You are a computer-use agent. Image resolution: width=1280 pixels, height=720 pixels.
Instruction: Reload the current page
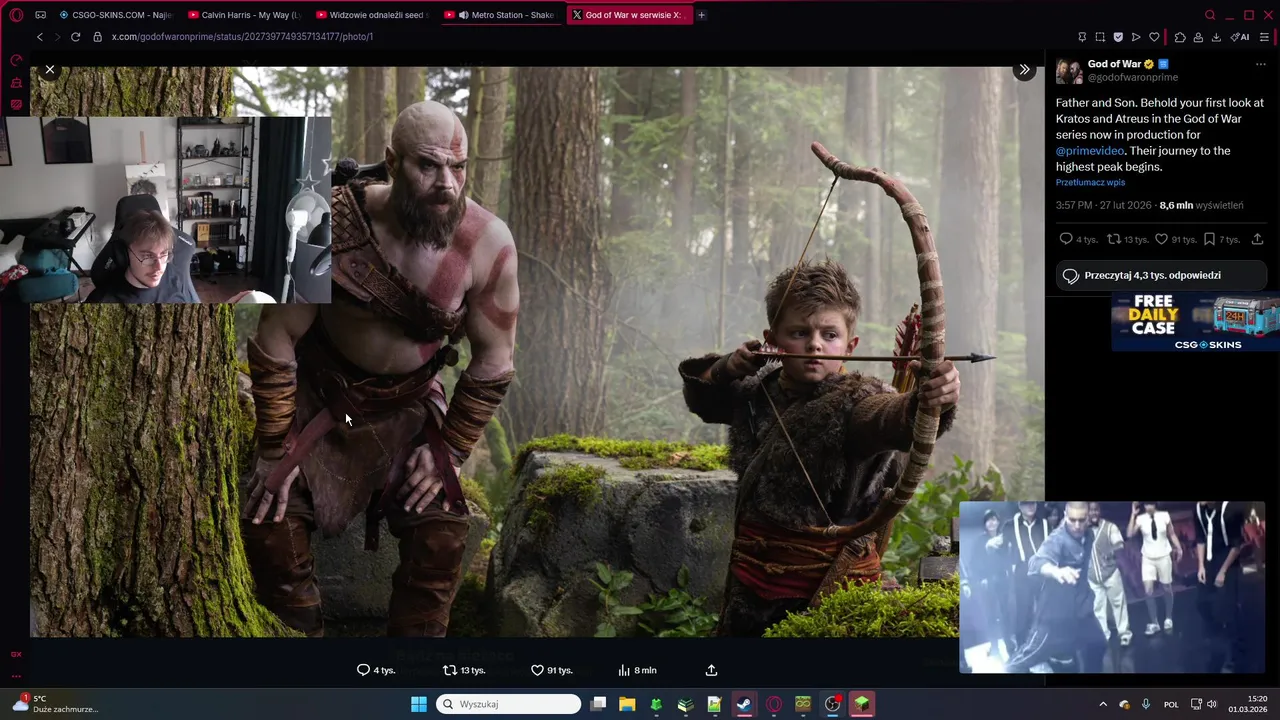[x=75, y=37]
